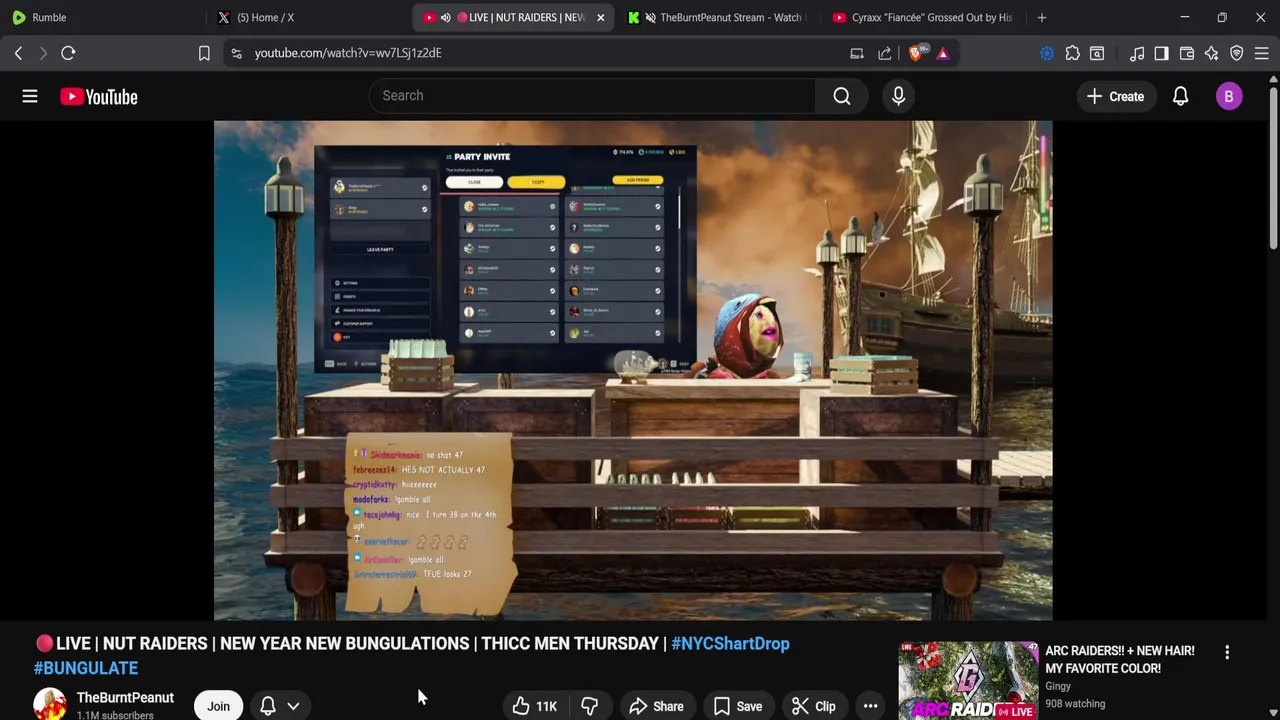Go to YouTube home via logo
The width and height of the screenshot is (1280, 720).
point(98,96)
